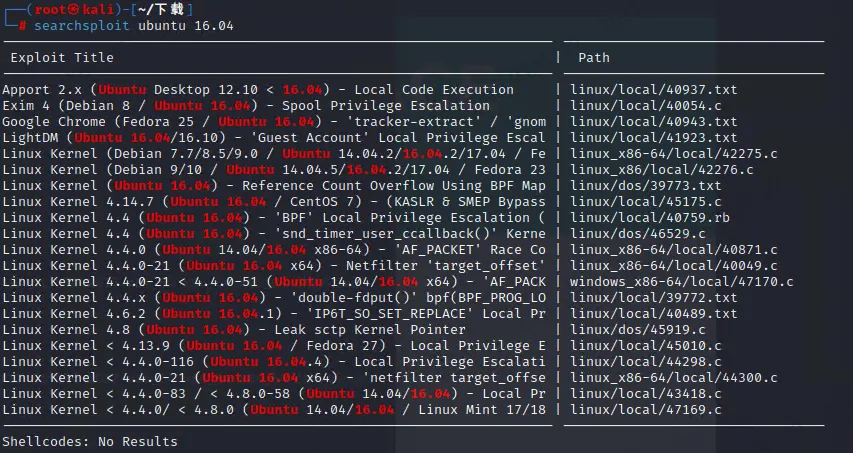This screenshot has height=453, width=853.
Task: Click the path linux/local/43418.c
Action: pyautogui.click(x=645, y=394)
